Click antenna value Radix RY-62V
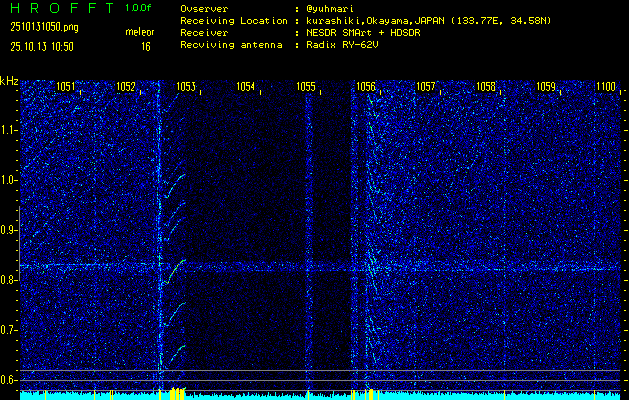 point(342,45)
